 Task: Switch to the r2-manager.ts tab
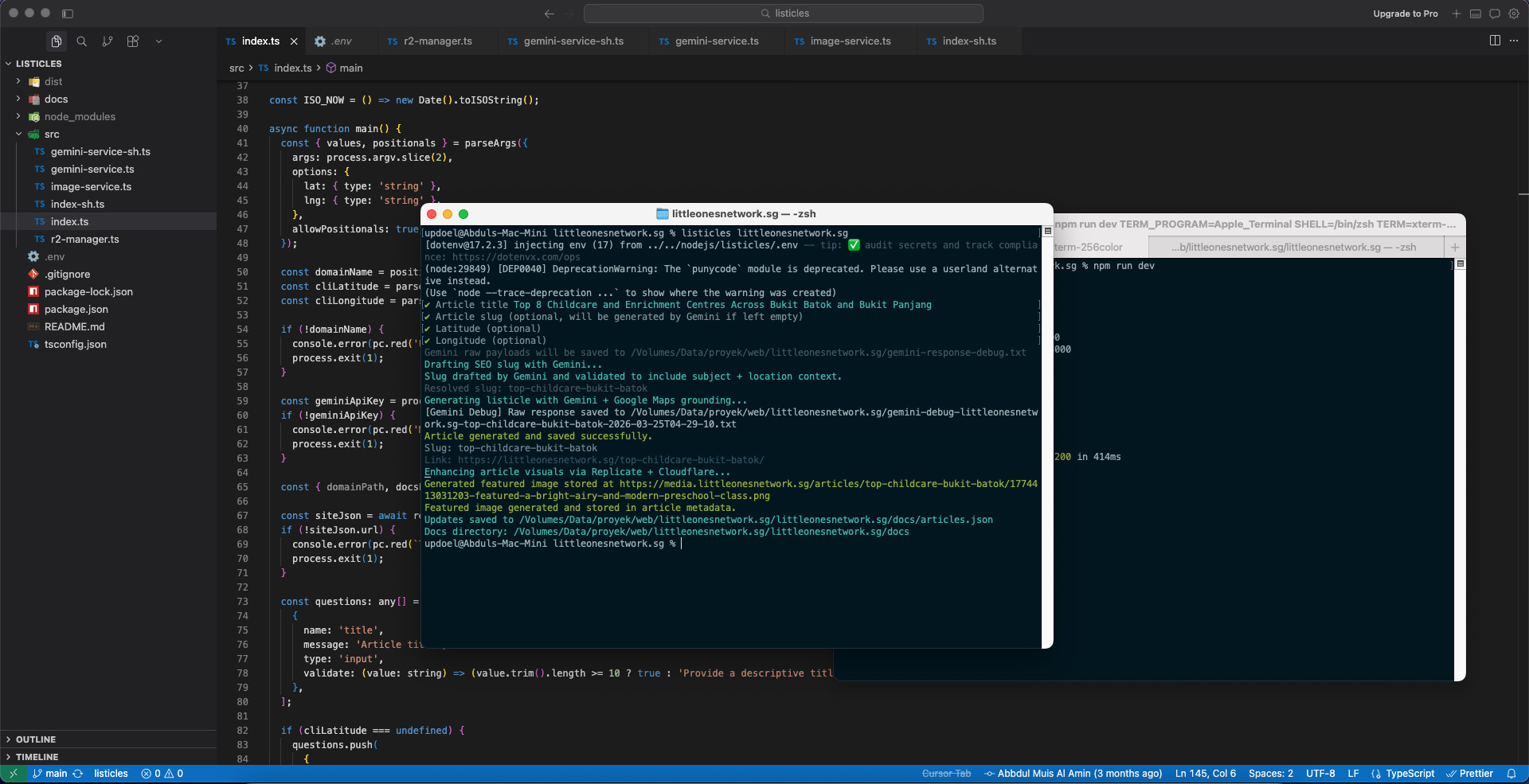(x=437, y=41)
